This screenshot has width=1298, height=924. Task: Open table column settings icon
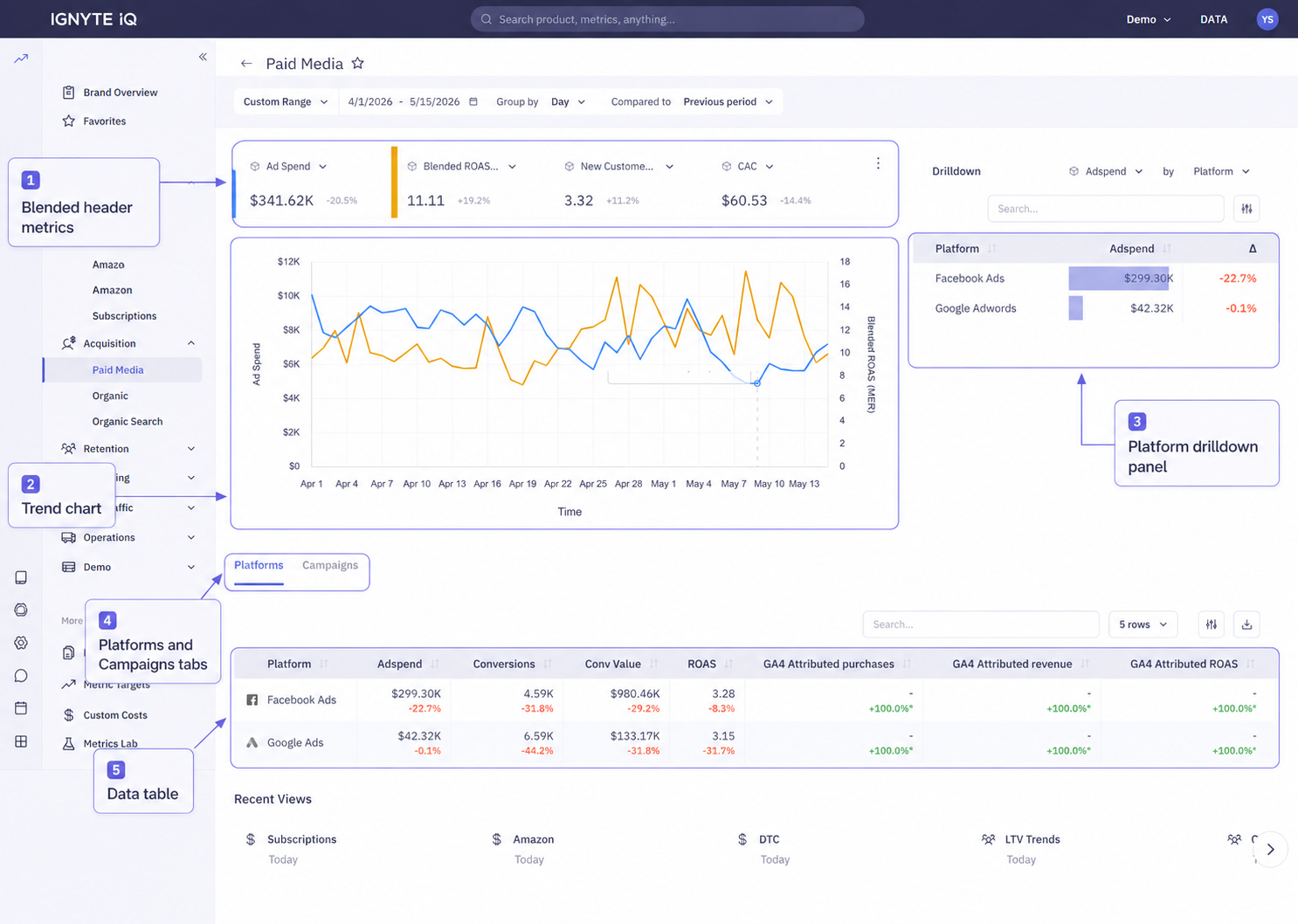pos(1212,624)
